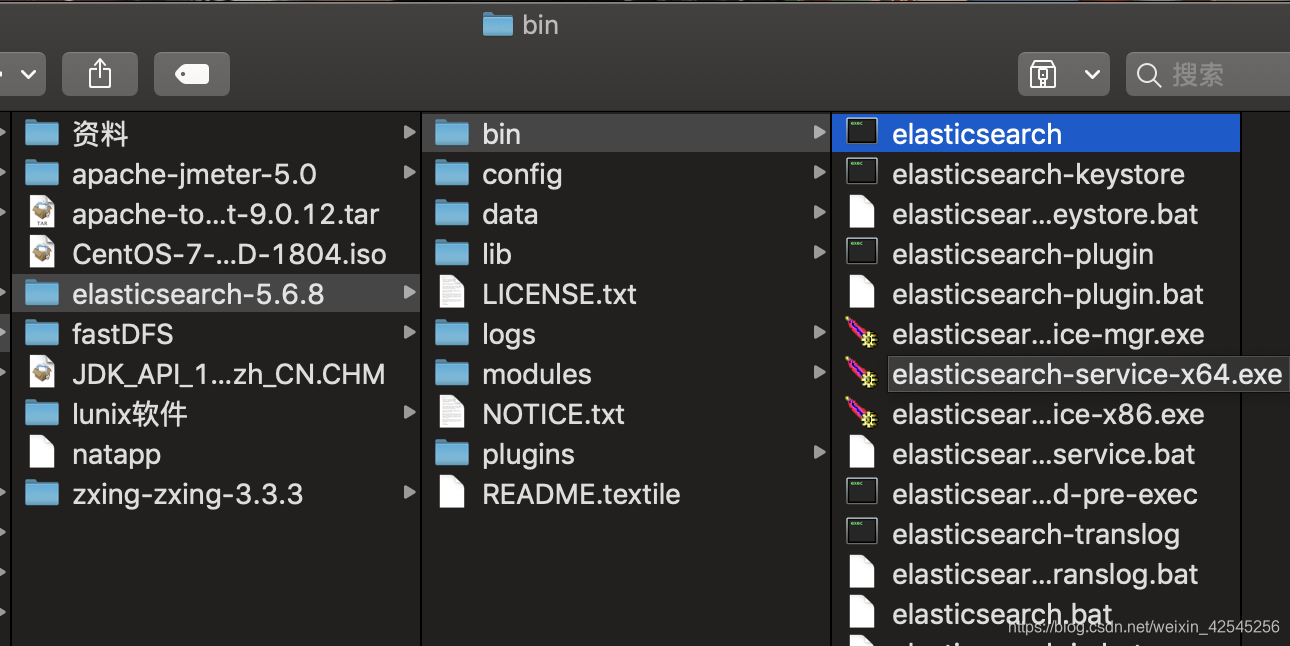Expand the modules folder arrow
The image size is (1290, 646).
(x=820, y=372)
